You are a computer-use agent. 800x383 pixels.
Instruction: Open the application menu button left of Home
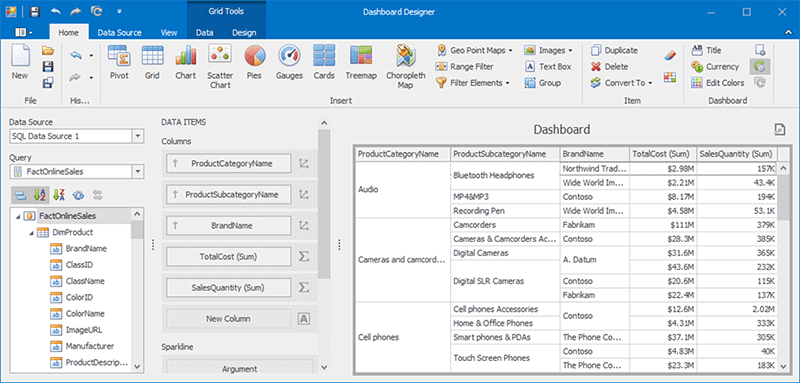pyautogui.click(x=23, y=33)
